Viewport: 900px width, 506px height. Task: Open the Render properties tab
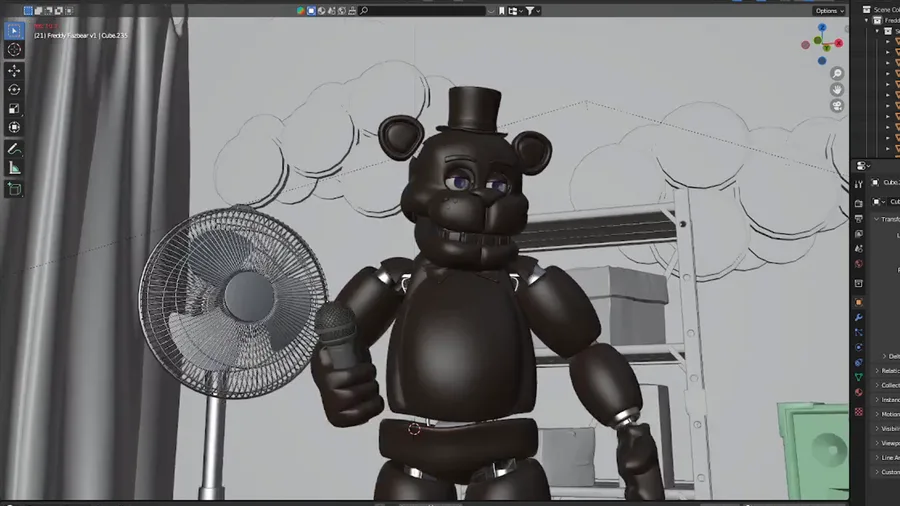[x=859, y=203]
